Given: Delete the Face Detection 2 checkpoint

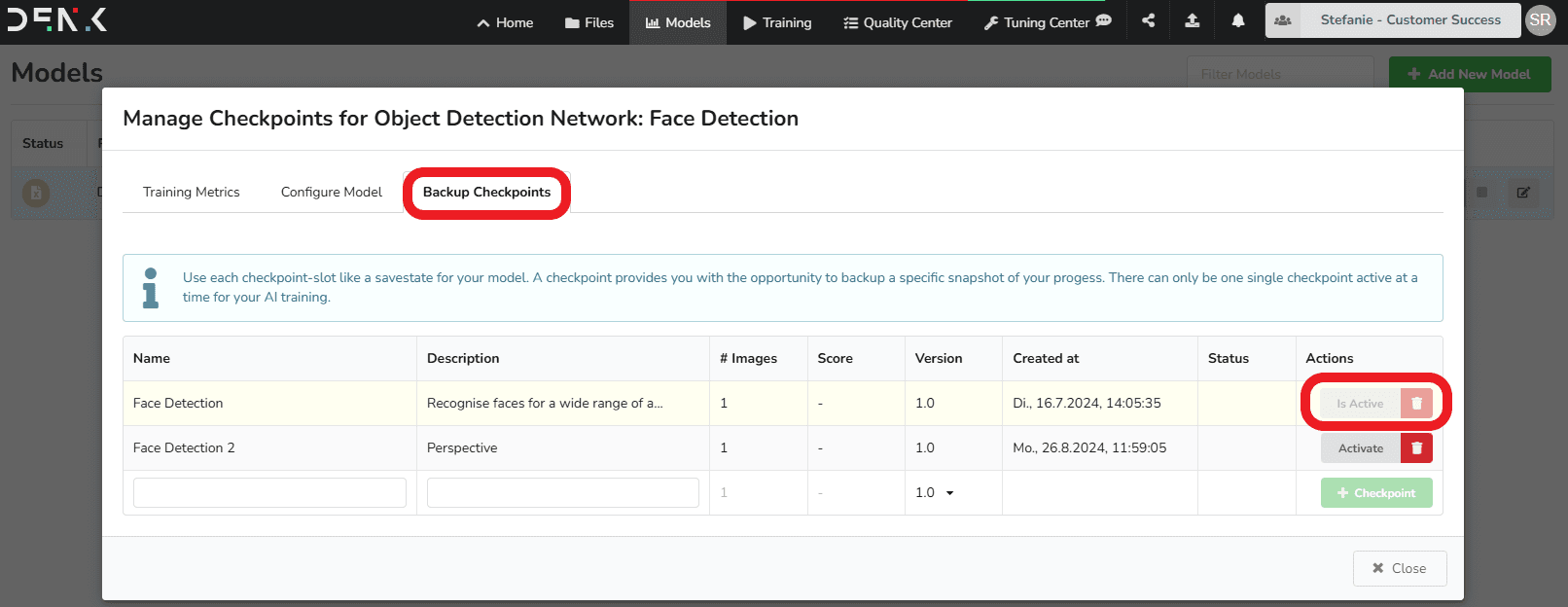Looking at the screenshot, I should point(1416,448).
